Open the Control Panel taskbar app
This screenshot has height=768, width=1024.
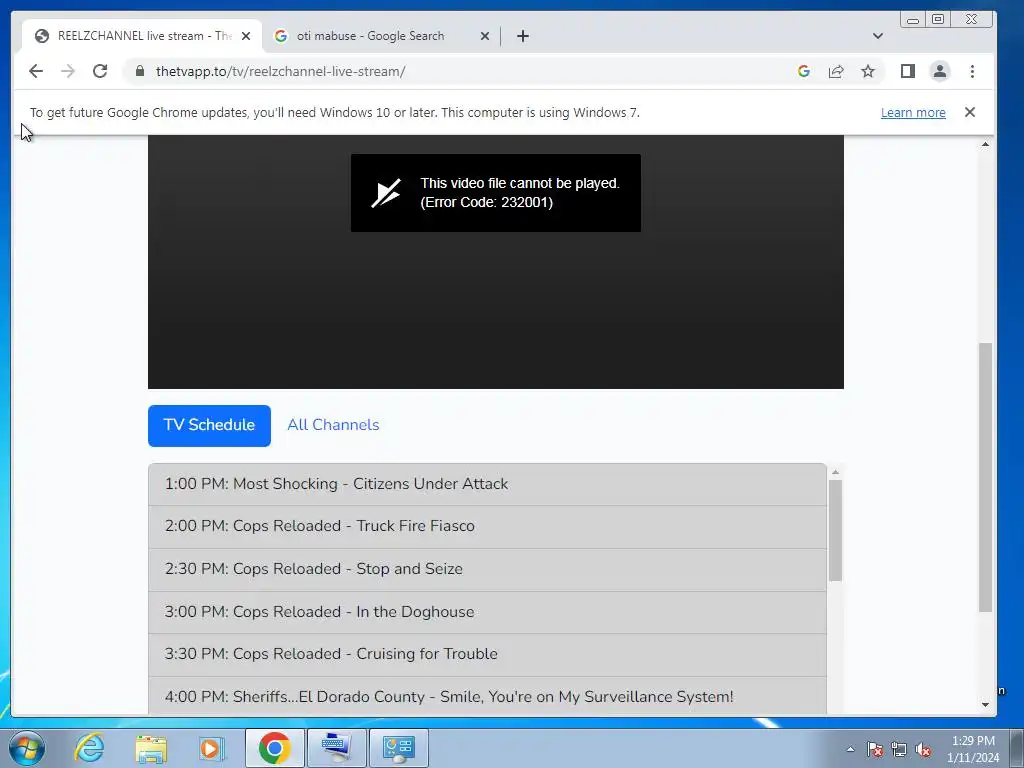pyautogui.click(x=399, y=748)
